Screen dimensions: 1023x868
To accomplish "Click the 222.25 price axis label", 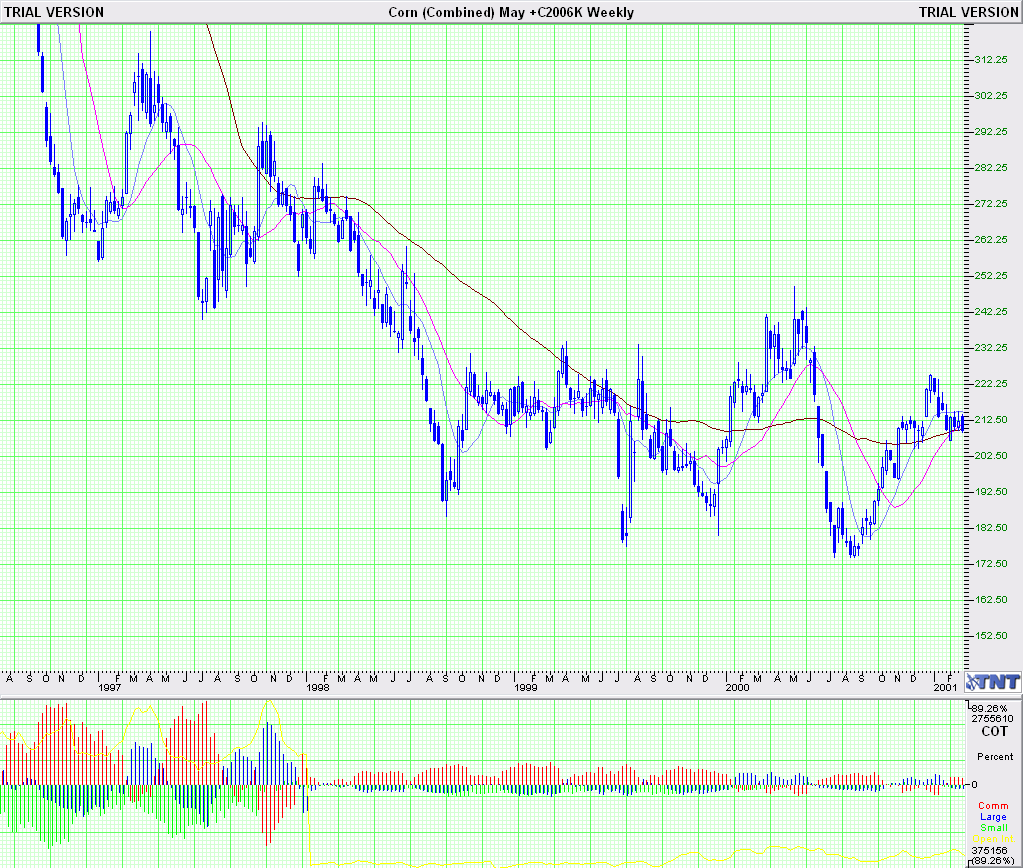I will pyautogui.click(x=991, y=383).
